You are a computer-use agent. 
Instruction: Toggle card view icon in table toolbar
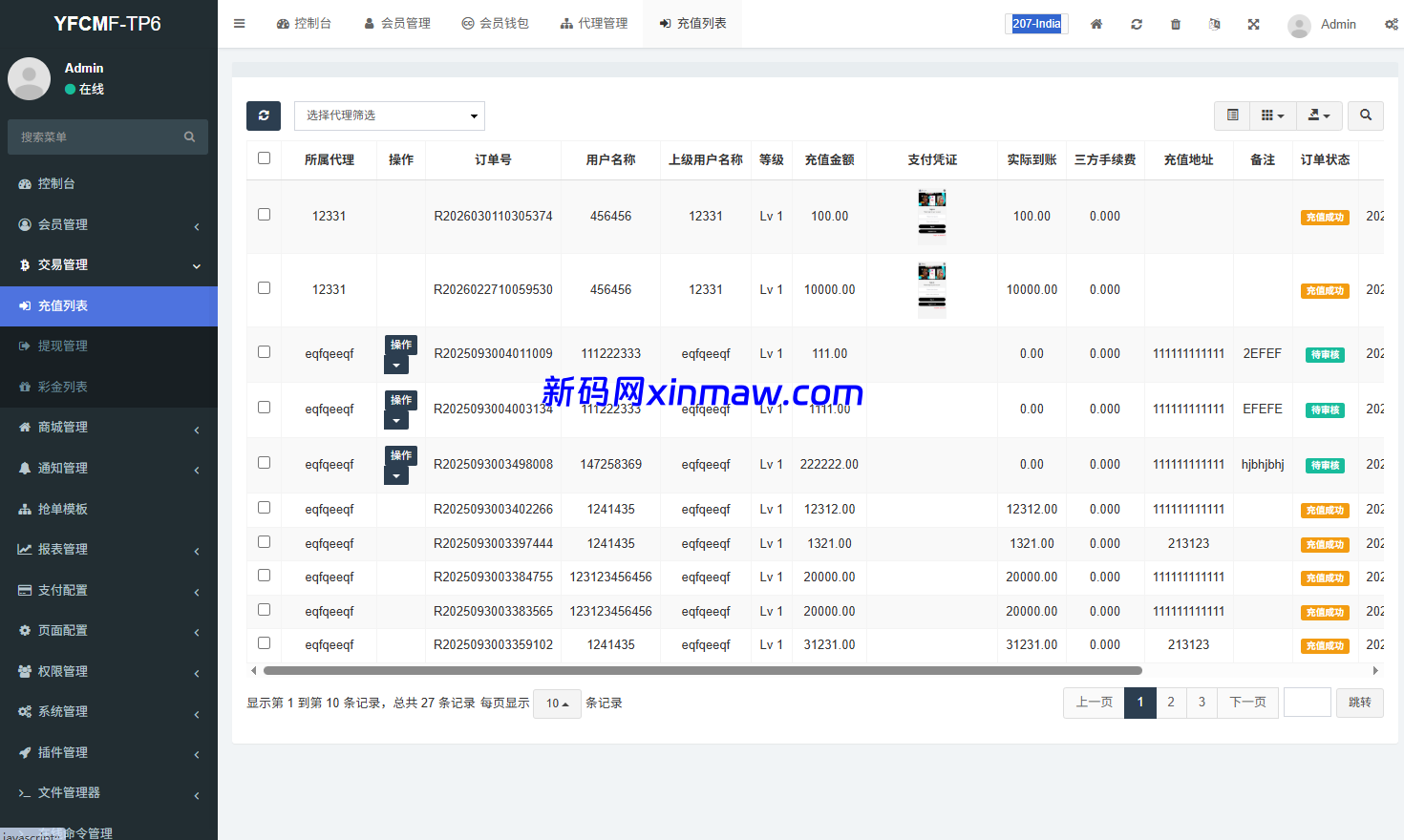1232,115
